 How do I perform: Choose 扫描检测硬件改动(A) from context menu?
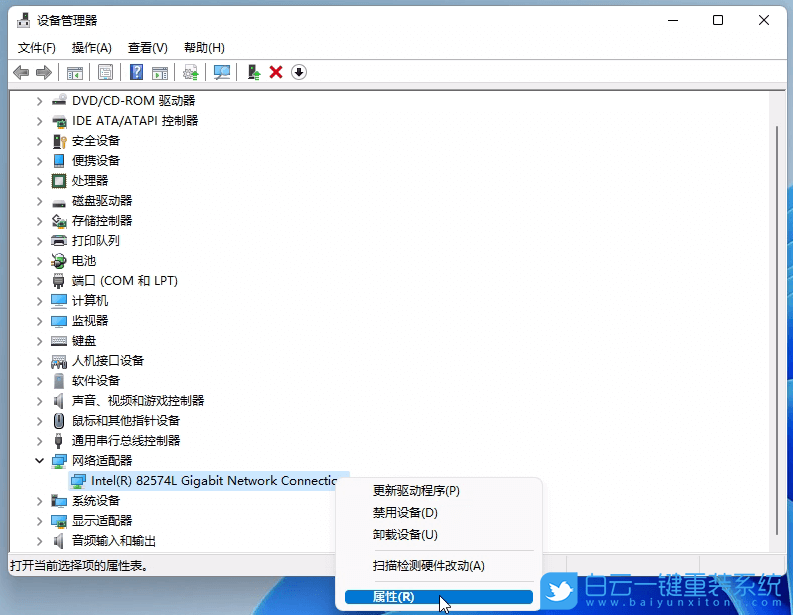[438, 565]
